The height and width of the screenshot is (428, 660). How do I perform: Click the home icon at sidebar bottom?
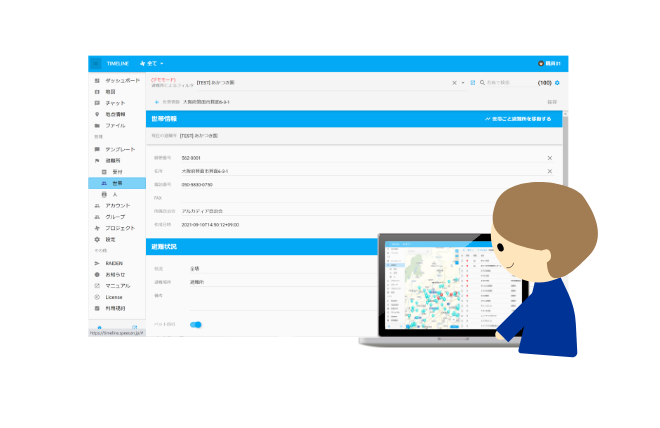tap(99, 327)
